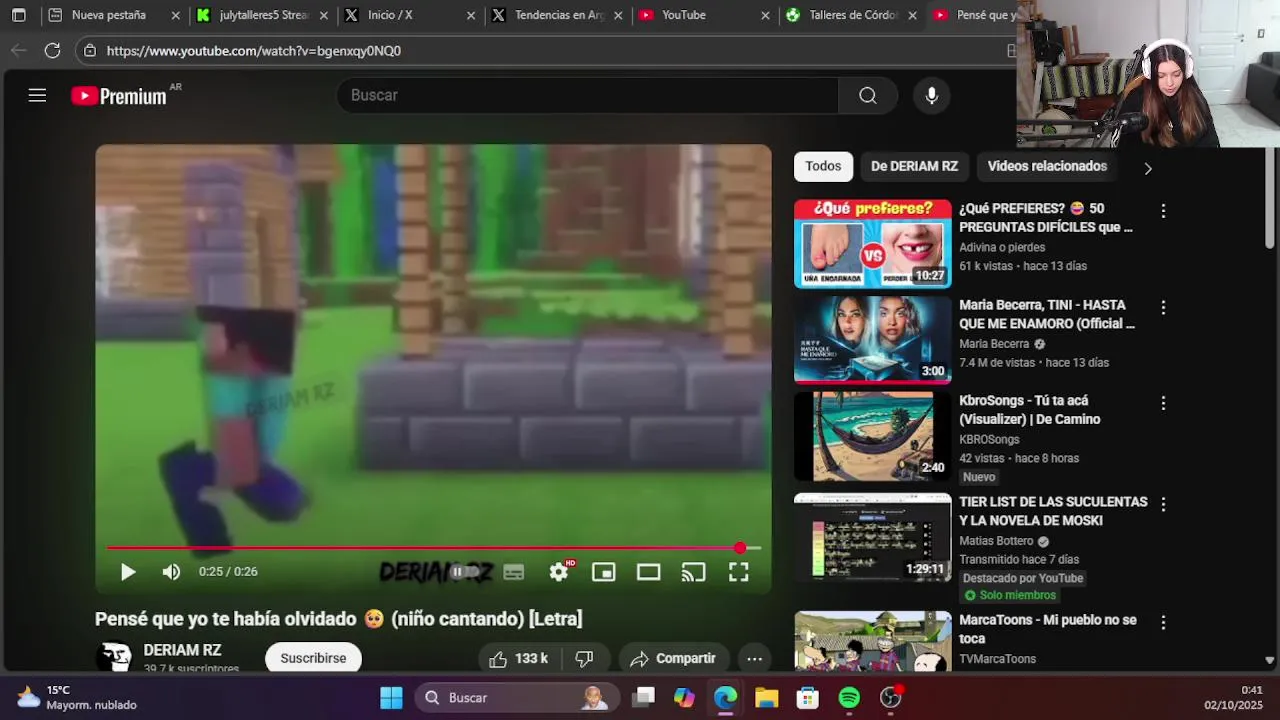The height and width of the screenshot is (720, 1280).
Task: Mute the video volume
Action: click(171, 571)
